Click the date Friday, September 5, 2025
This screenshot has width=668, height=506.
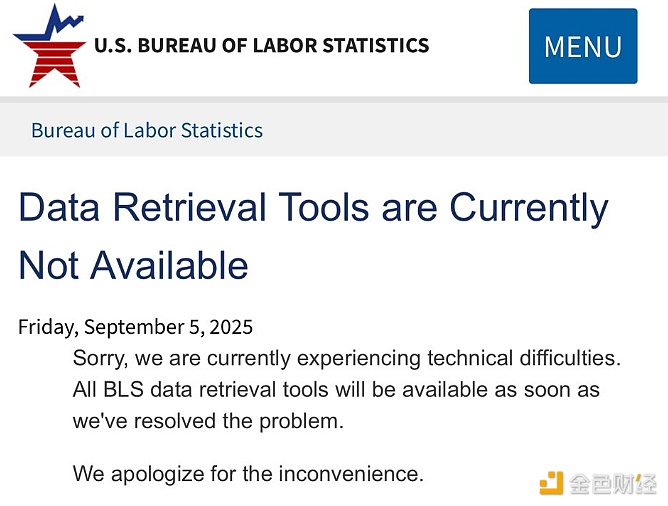[x=135, y=327]
